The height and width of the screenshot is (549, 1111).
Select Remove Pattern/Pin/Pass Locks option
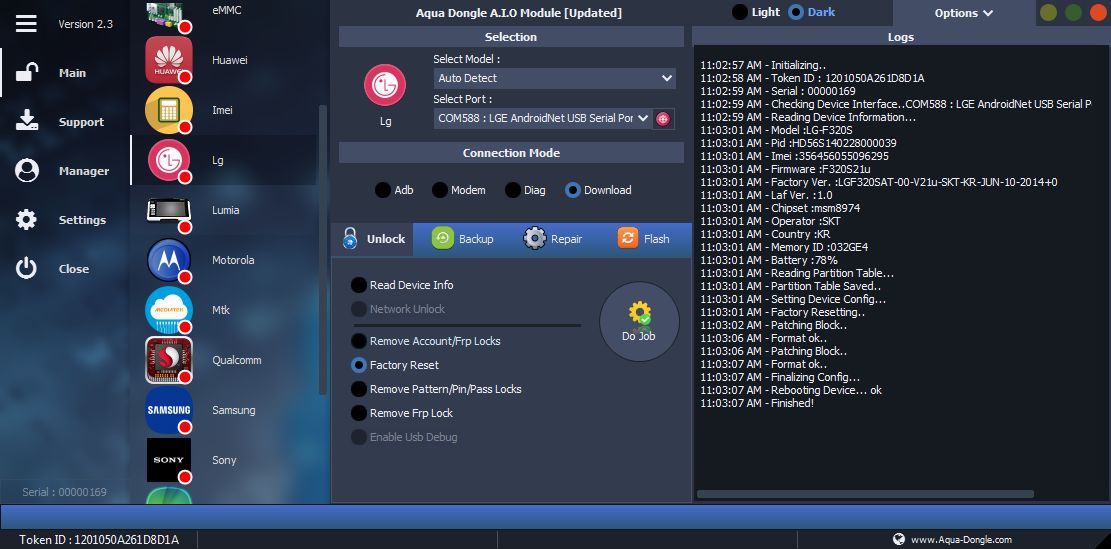(x=436, y=389)
